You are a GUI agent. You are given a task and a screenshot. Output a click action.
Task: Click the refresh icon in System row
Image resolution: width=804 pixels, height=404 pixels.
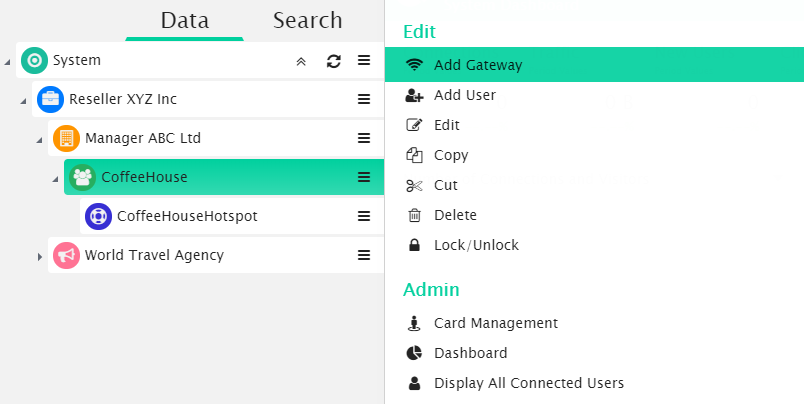[x=334, y=61]
